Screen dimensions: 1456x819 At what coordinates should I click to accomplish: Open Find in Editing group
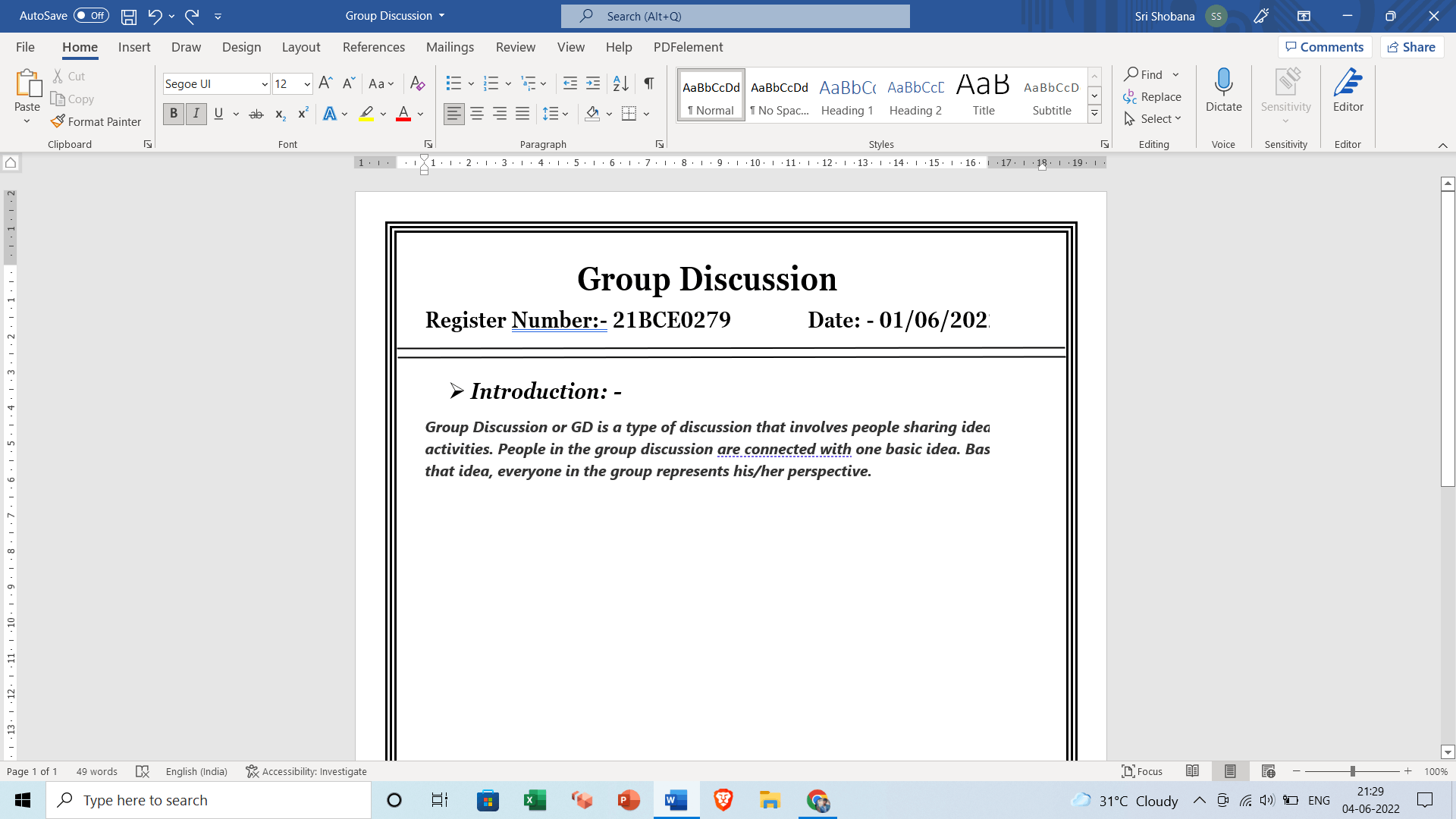click(1144, 74)
